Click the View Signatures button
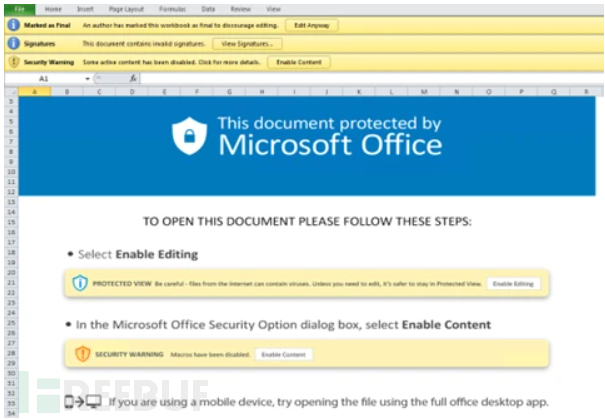The width and height of the screenshot is (605, 420). pyautogui.click(x=246, y=43)
